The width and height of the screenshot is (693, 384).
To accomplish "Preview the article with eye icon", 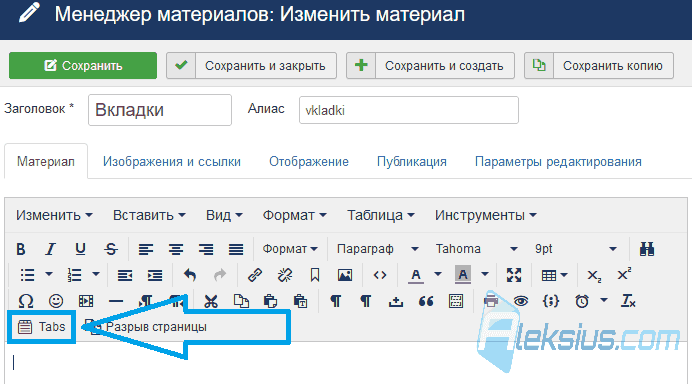I will (x=521, y=301).
